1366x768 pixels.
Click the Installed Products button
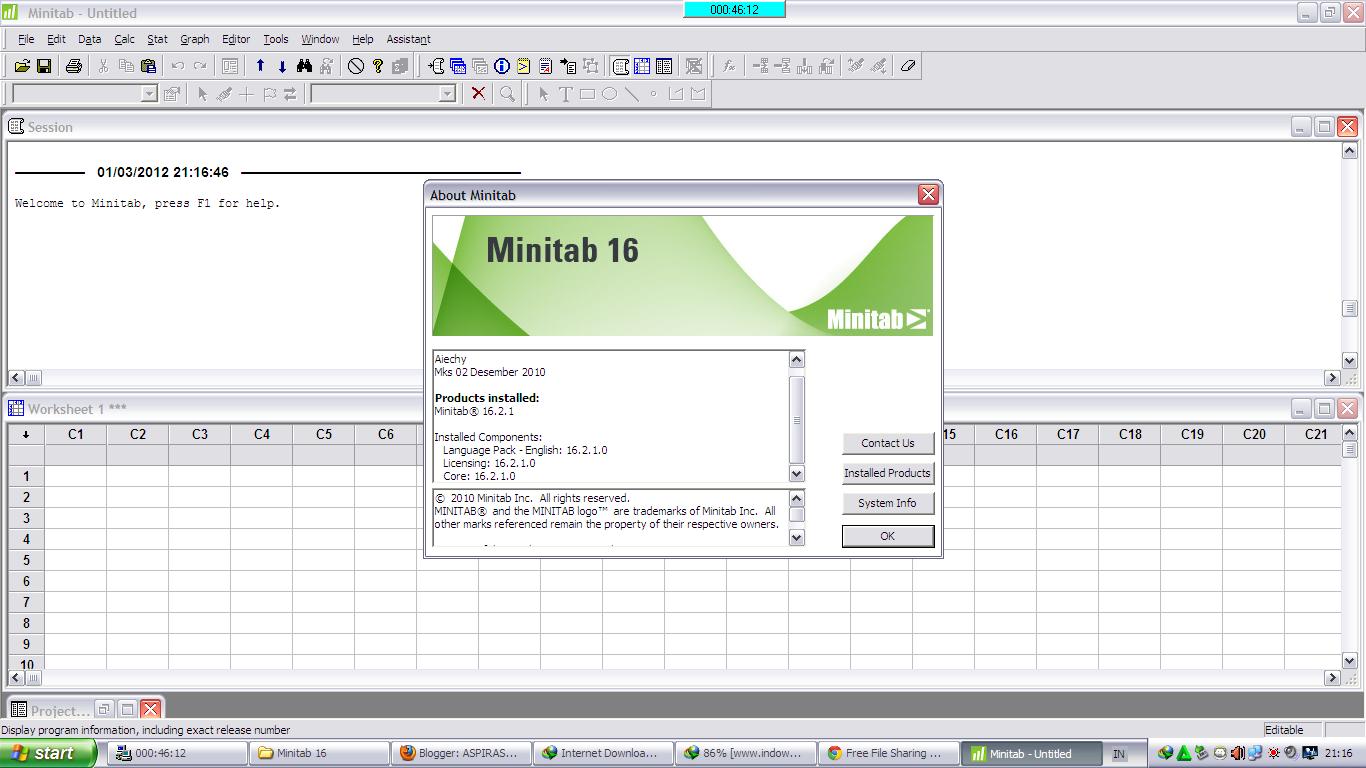pos(888,473)
